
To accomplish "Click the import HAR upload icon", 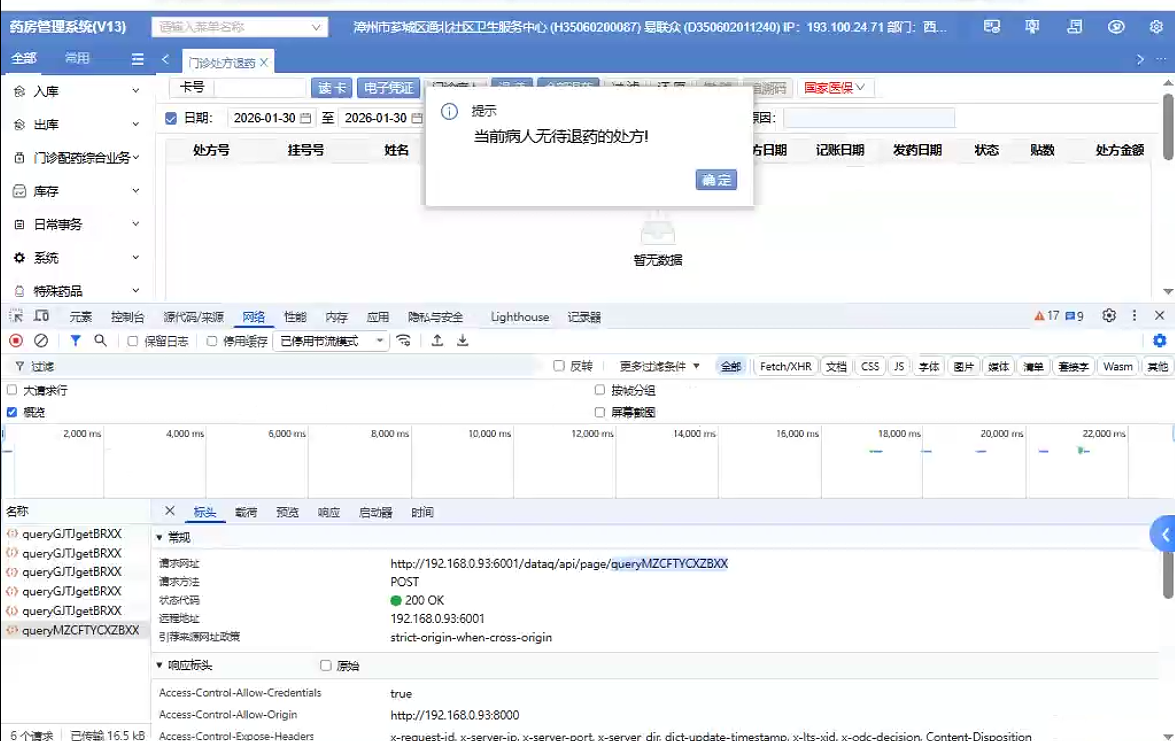I will click(438, 341).
